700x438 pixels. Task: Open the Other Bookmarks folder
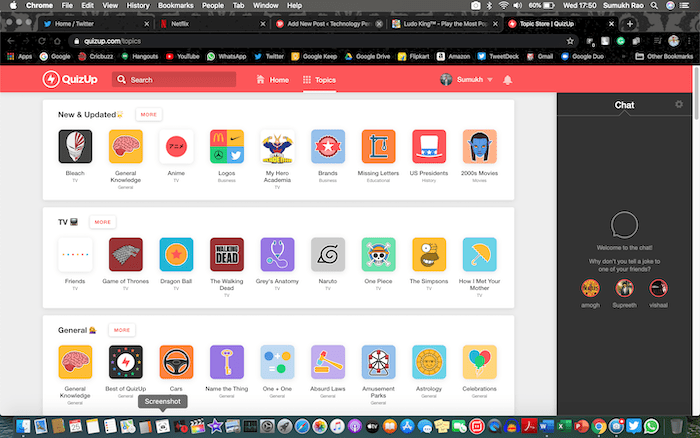coord(664,56)
